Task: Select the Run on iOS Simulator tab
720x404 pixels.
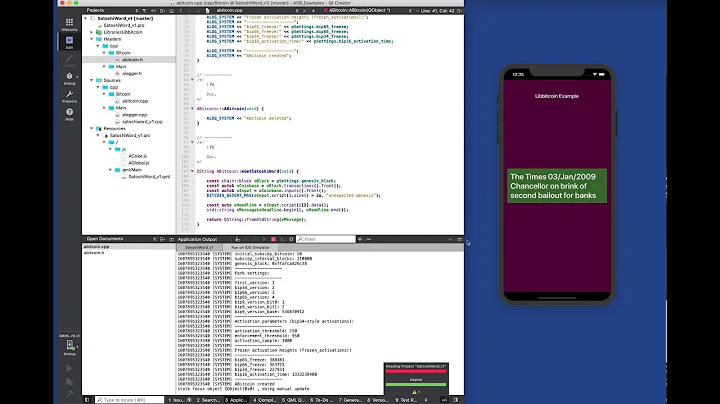Action: [250, 247]
